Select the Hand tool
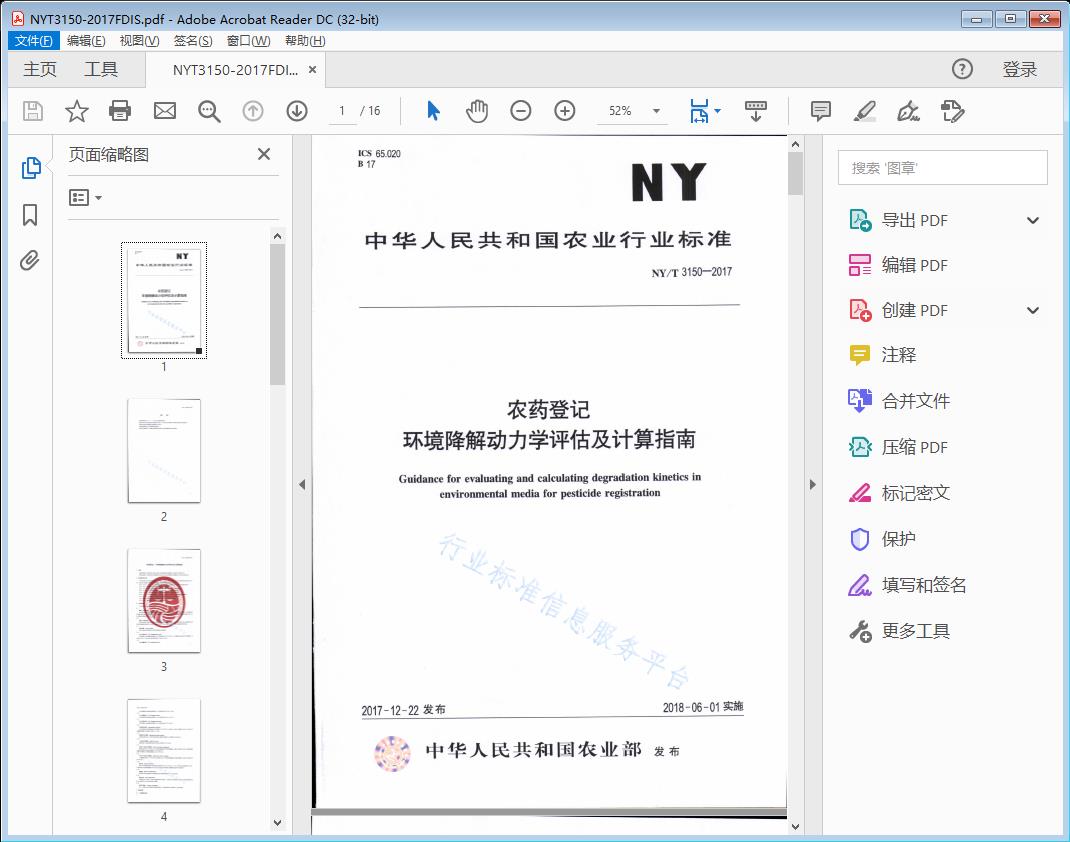Viewport: 1070px width, 842px height. 477,111
